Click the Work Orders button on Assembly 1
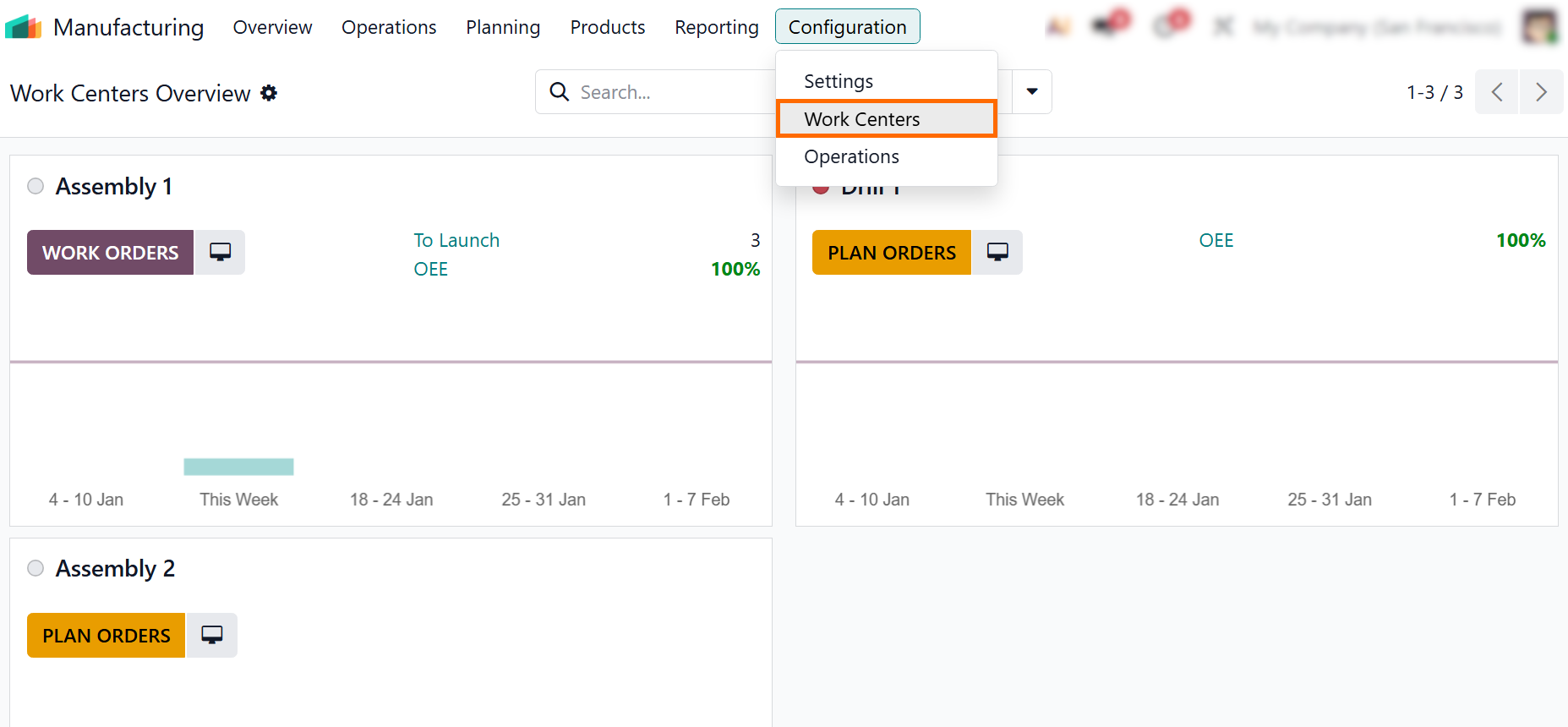 110,253
